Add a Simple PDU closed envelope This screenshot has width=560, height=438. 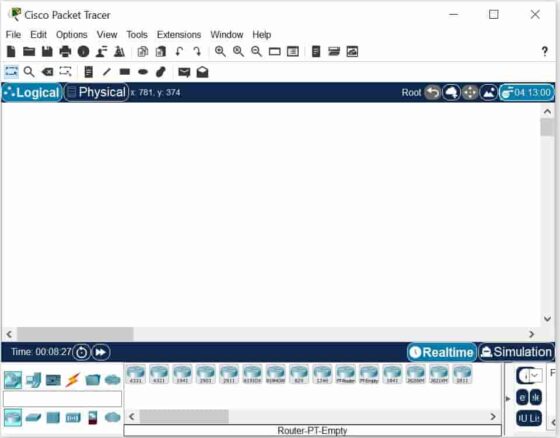pos(184,72)
